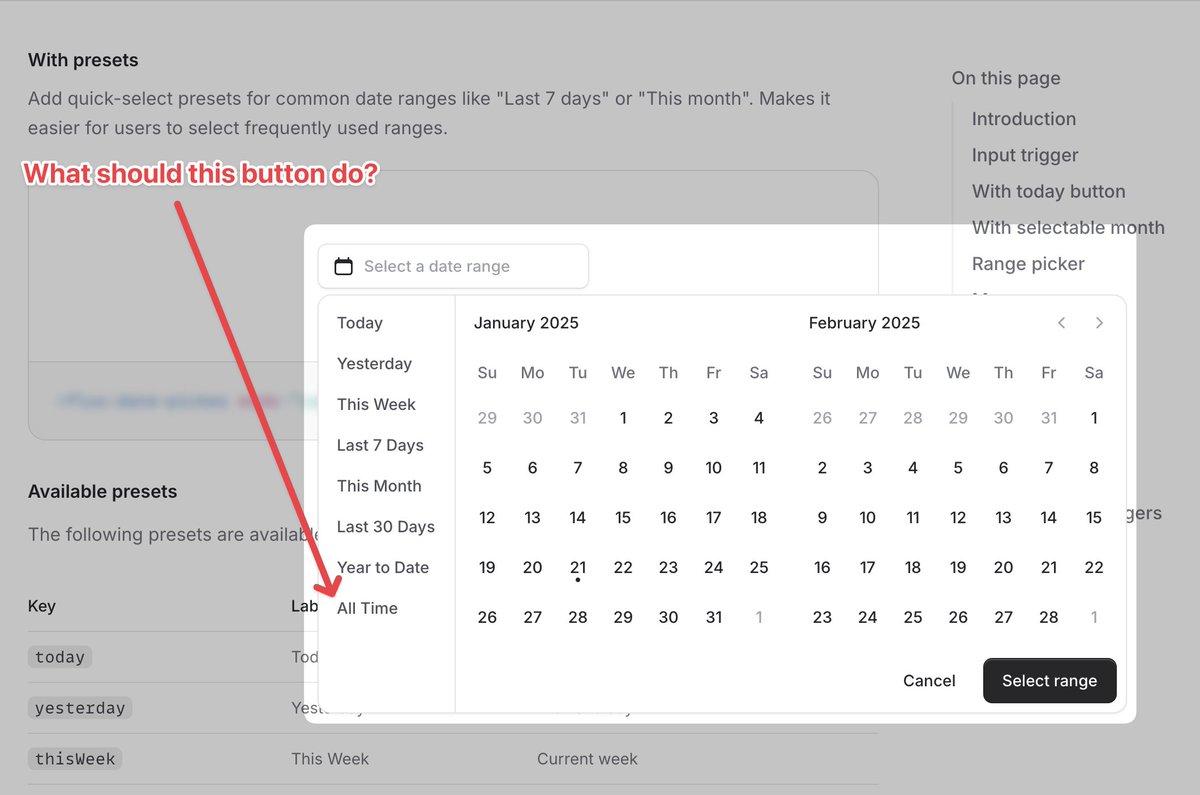The image size is (1200, 795).
Task: Click the Available presets heading
Action: click(102, 492)
